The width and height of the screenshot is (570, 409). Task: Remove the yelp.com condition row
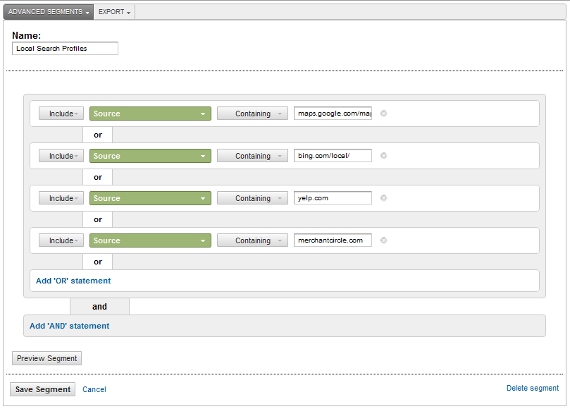pos(384,198)
